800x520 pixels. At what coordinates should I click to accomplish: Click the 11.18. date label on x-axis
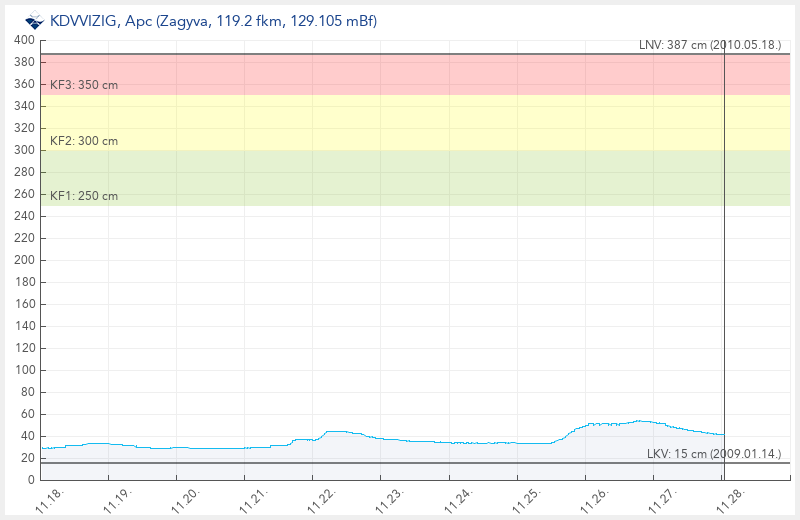click(50, 499)
